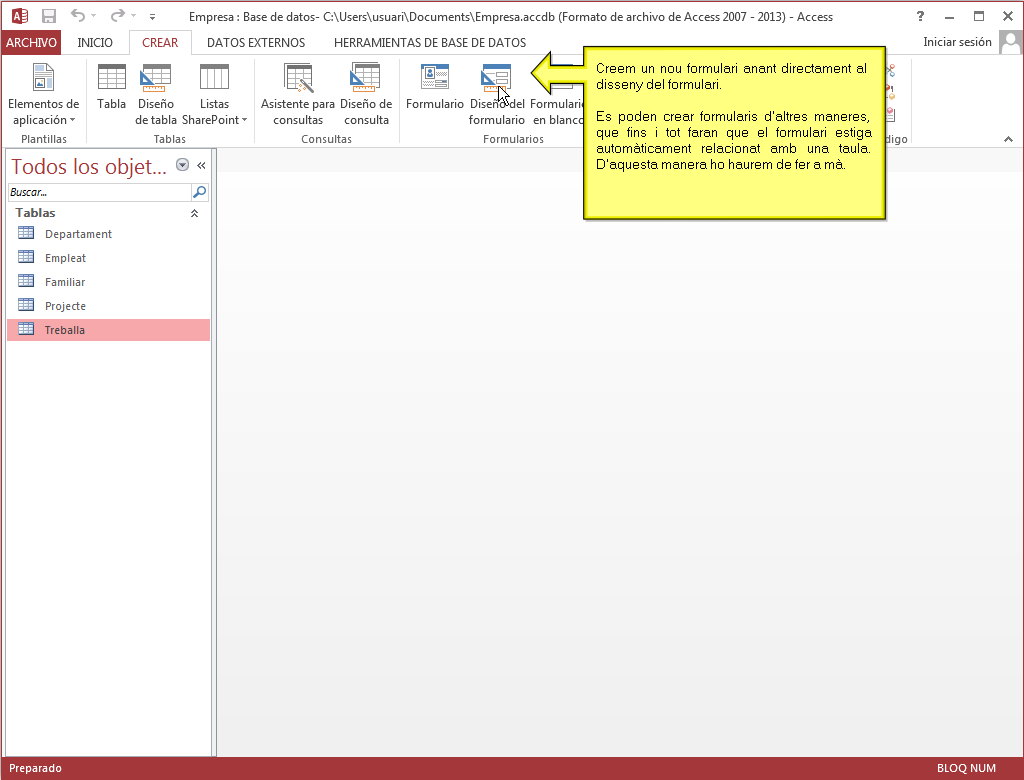
Task: Select the Departament table
Action: coord(108,234)
